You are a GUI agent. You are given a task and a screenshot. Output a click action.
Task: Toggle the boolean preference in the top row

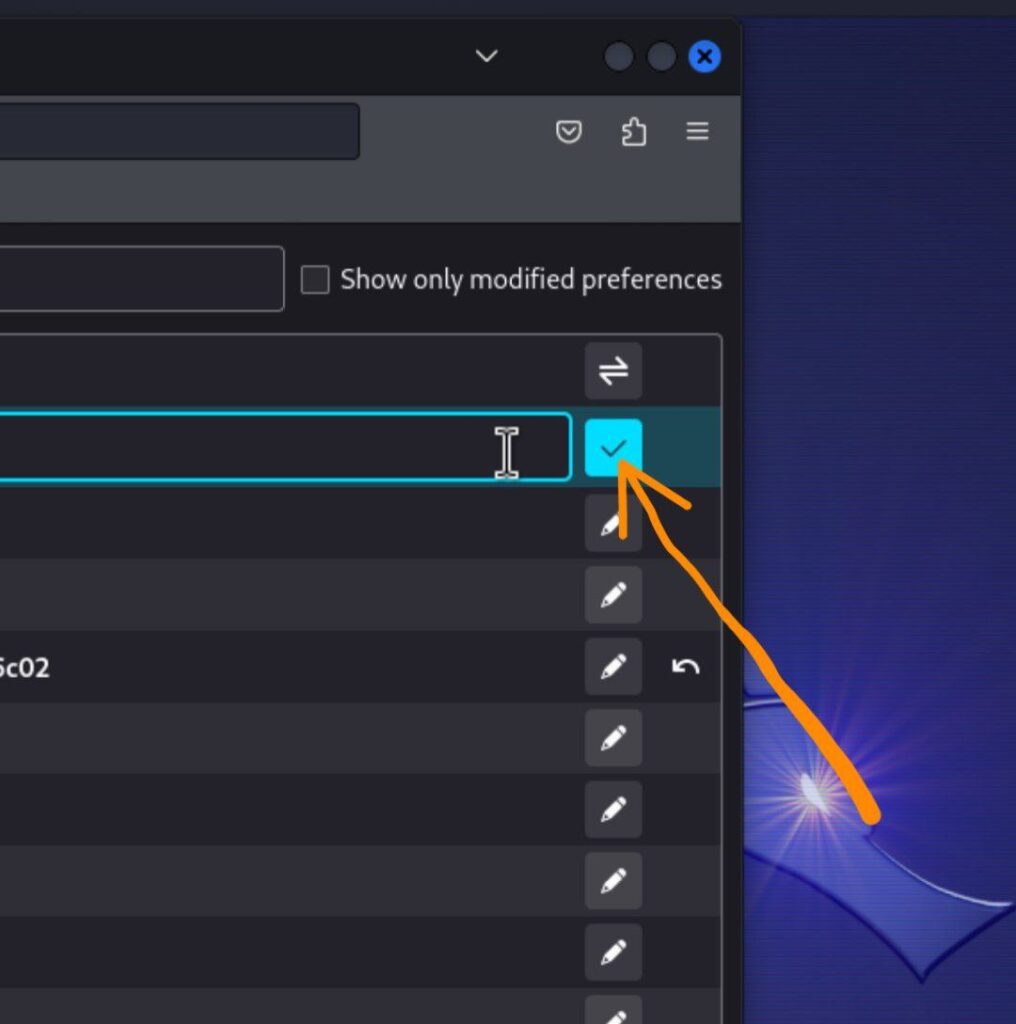(x=613, y=371)
